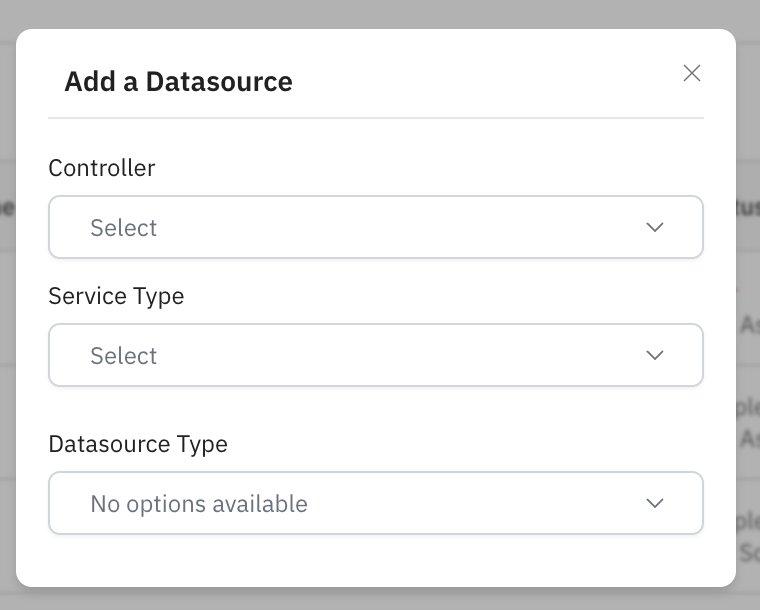Viewport: 760px width, 610px height.
Task: Click the dimmed overlay above the dialog
Action: click(x=380, y=13)
